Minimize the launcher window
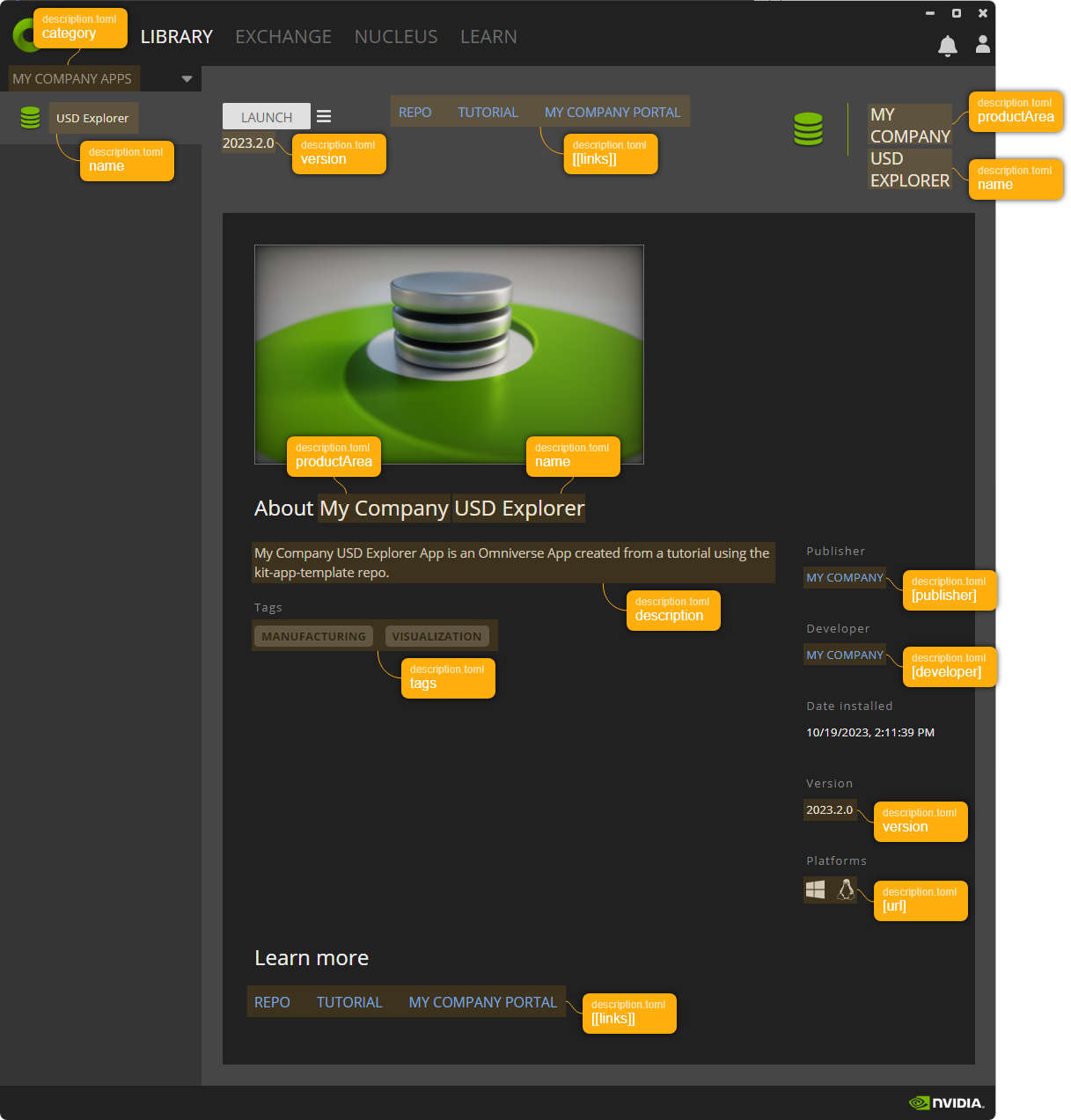The height and width of the screenshot is (1120, 1071). point(930,13)
